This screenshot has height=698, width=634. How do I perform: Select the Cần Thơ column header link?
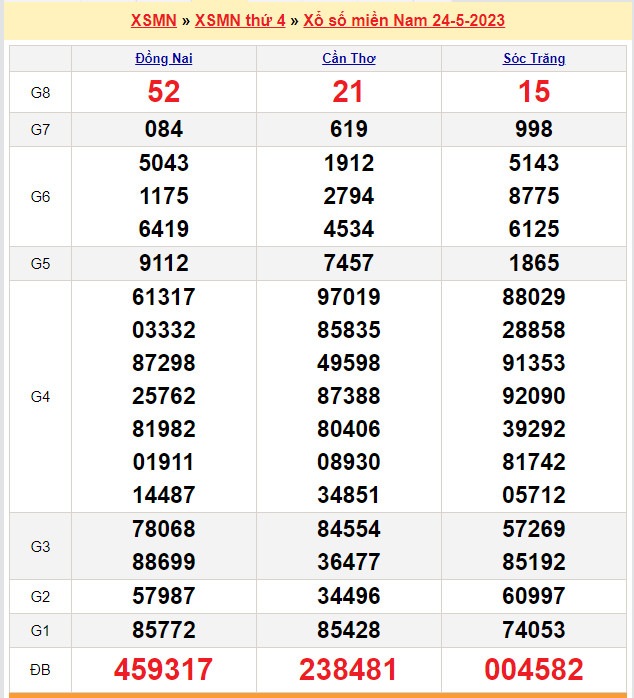(348, 58)
